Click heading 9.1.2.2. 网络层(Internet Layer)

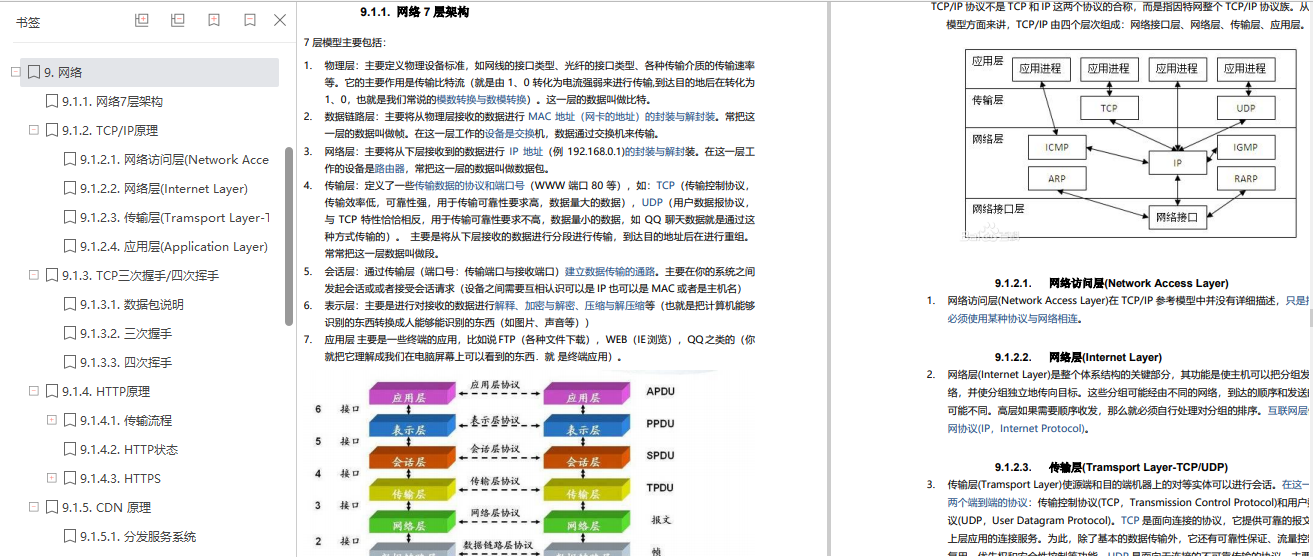pos(1078,357)
